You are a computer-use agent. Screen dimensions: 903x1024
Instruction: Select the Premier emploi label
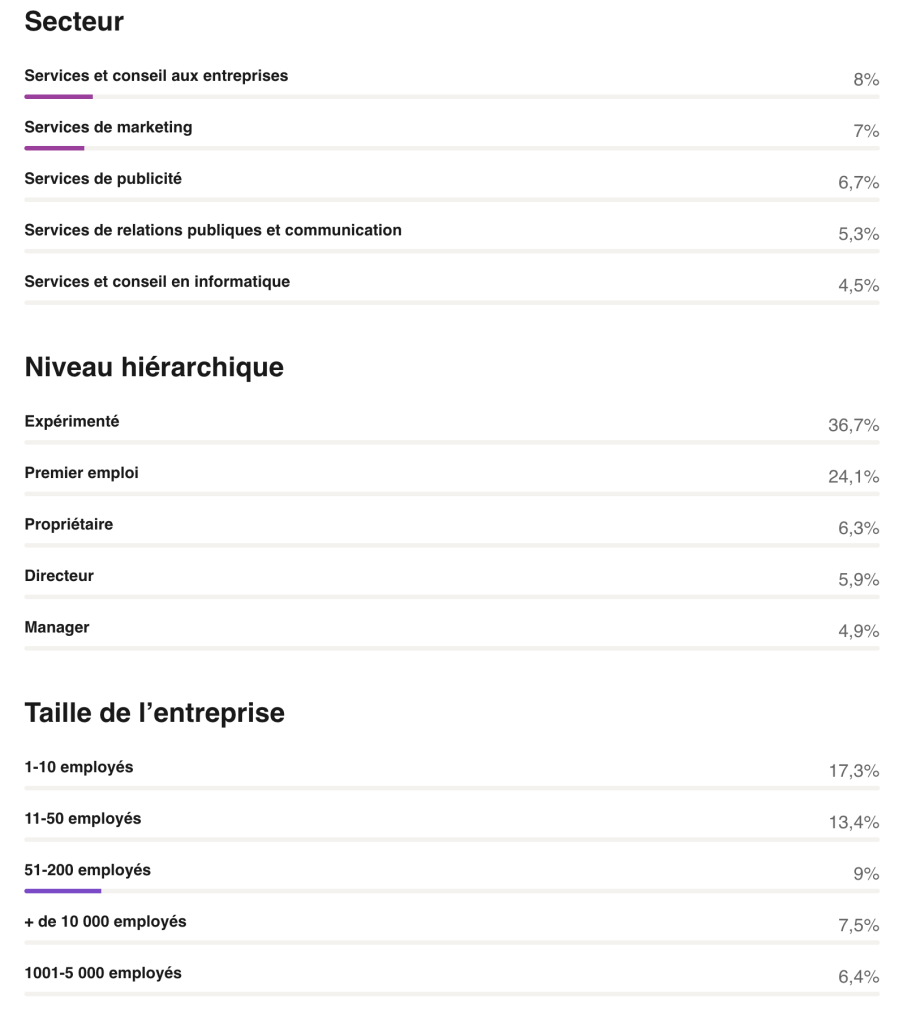pyautogui.click(x=82, y=473)
